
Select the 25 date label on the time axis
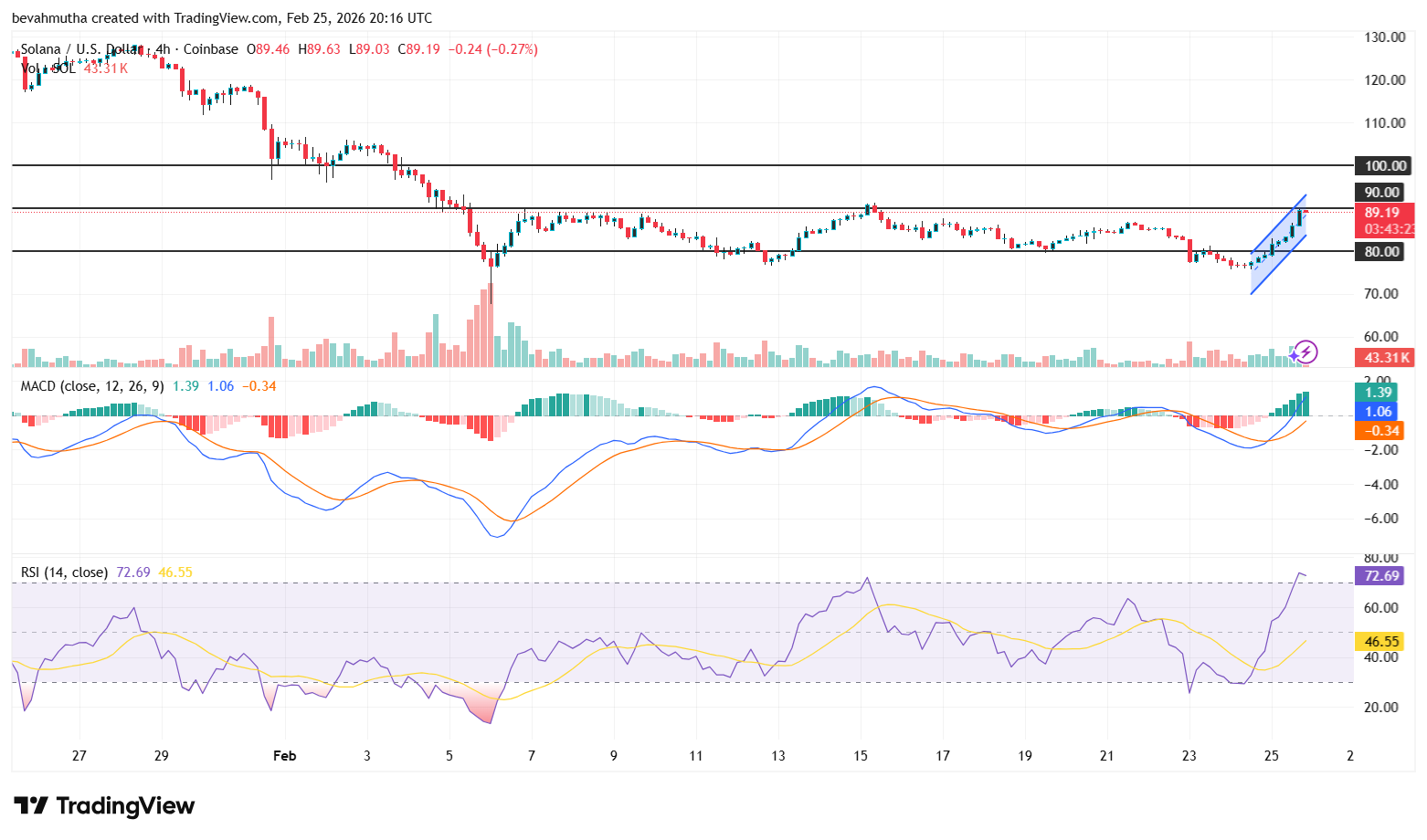coord(1270,756)
